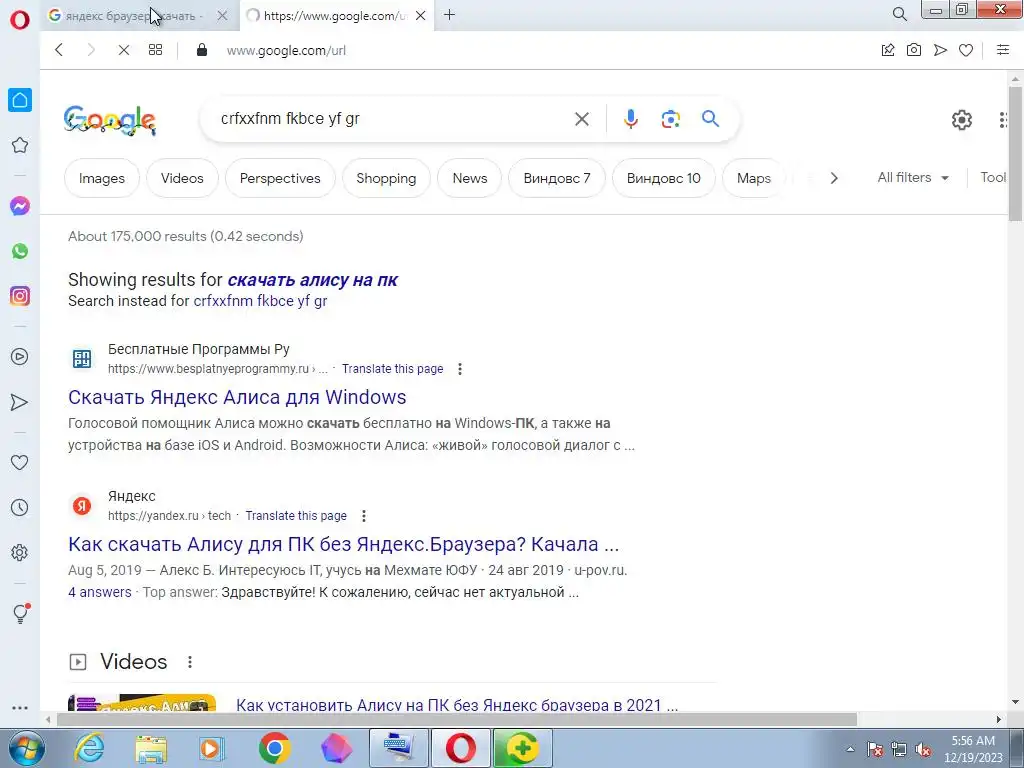Open Как установить Алису на ПК video link
1024x768 pixels.
click(456, 705)
